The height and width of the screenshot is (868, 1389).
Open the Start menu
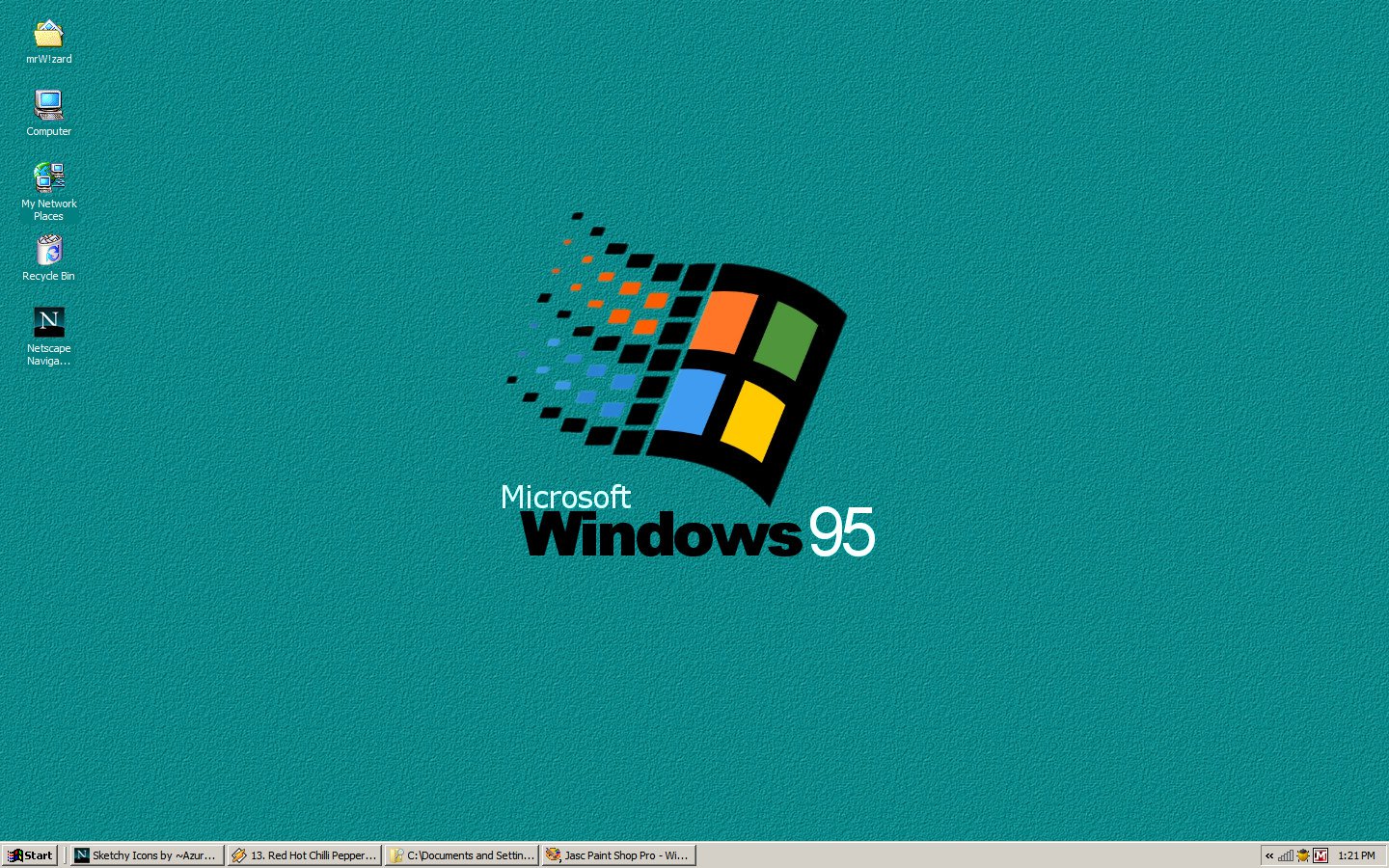coord(30,854)
